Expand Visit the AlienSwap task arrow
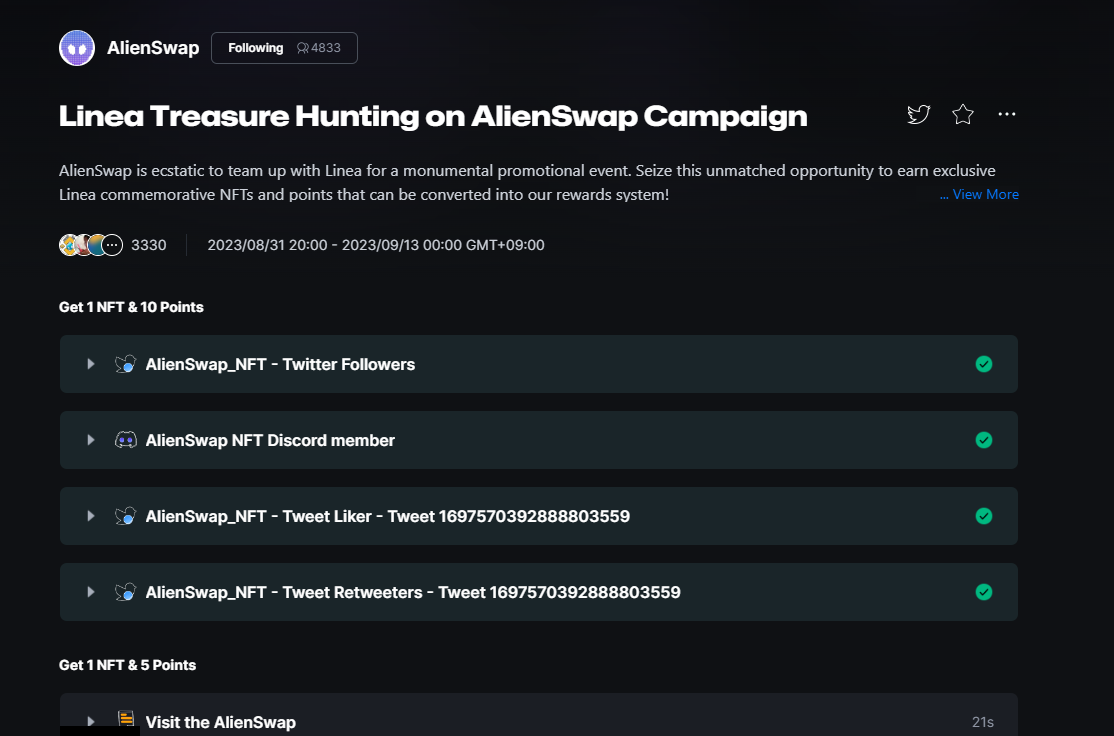 tap(91, 722)
